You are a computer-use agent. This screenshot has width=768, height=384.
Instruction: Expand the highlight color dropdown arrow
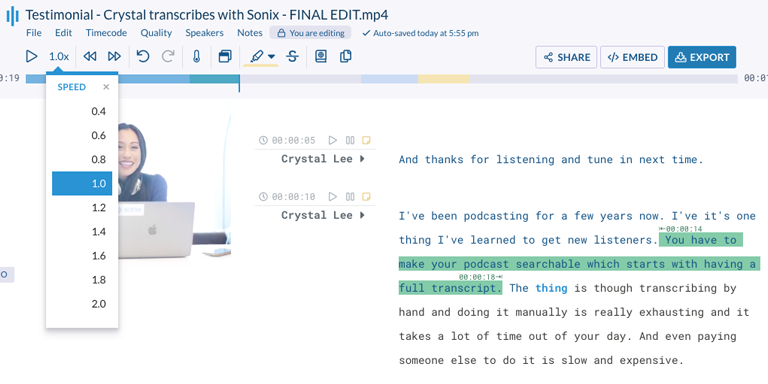pyautogui.click(x=271, y=57)
